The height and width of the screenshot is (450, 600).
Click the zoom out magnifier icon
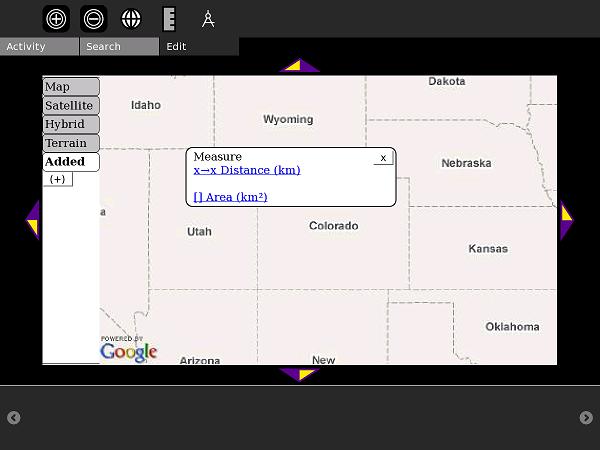[93, 18]
